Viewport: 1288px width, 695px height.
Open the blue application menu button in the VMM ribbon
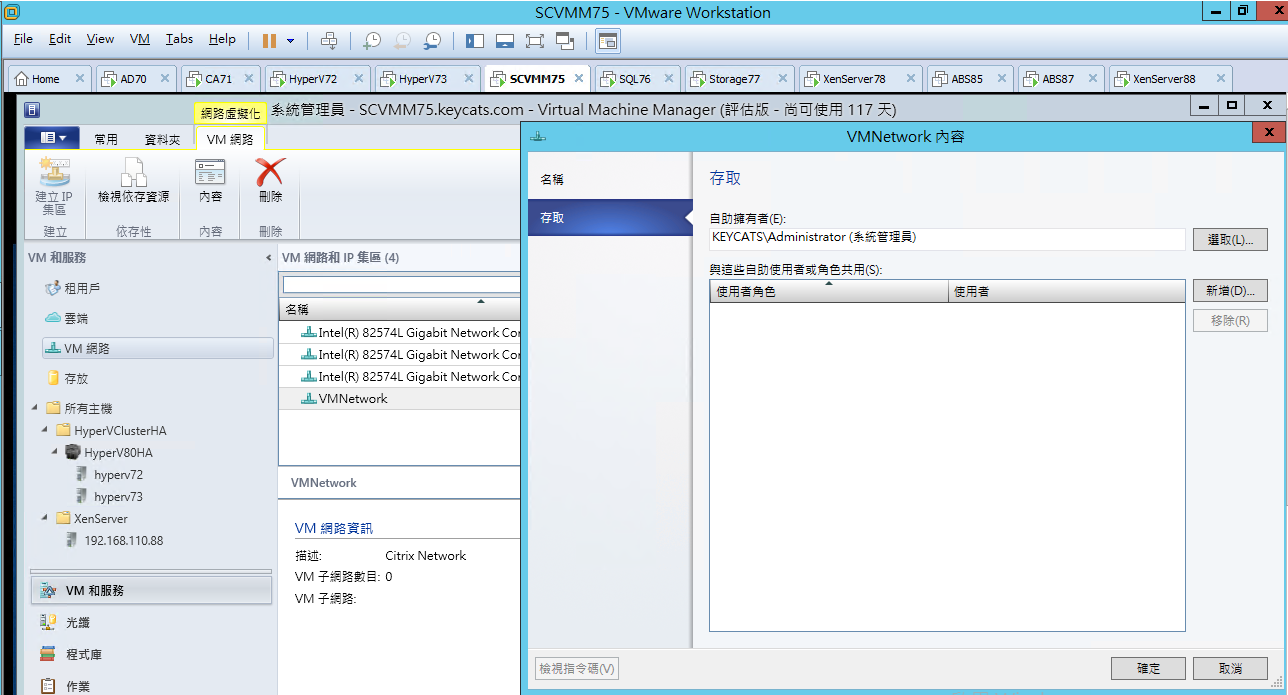[x=52, y=138]
